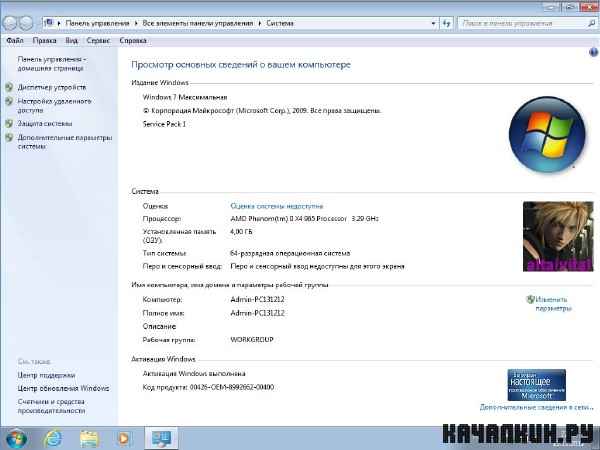600x450 pixels.
Task: Expand breadcrumb arrow after Панель управления
Action: coord(136,23)
